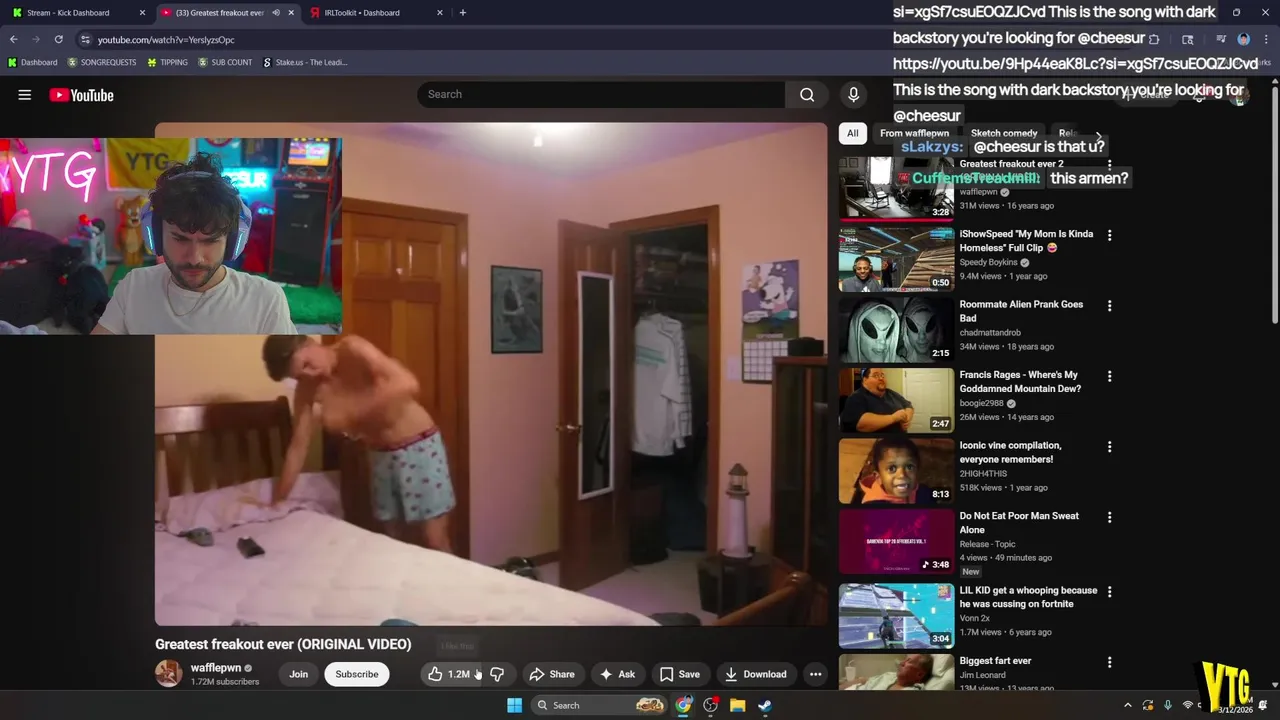This screenshot has height=720, width=1280.
Task: Open Francis Rages Mountain Dew thumbnail
Action: (896, 400)
